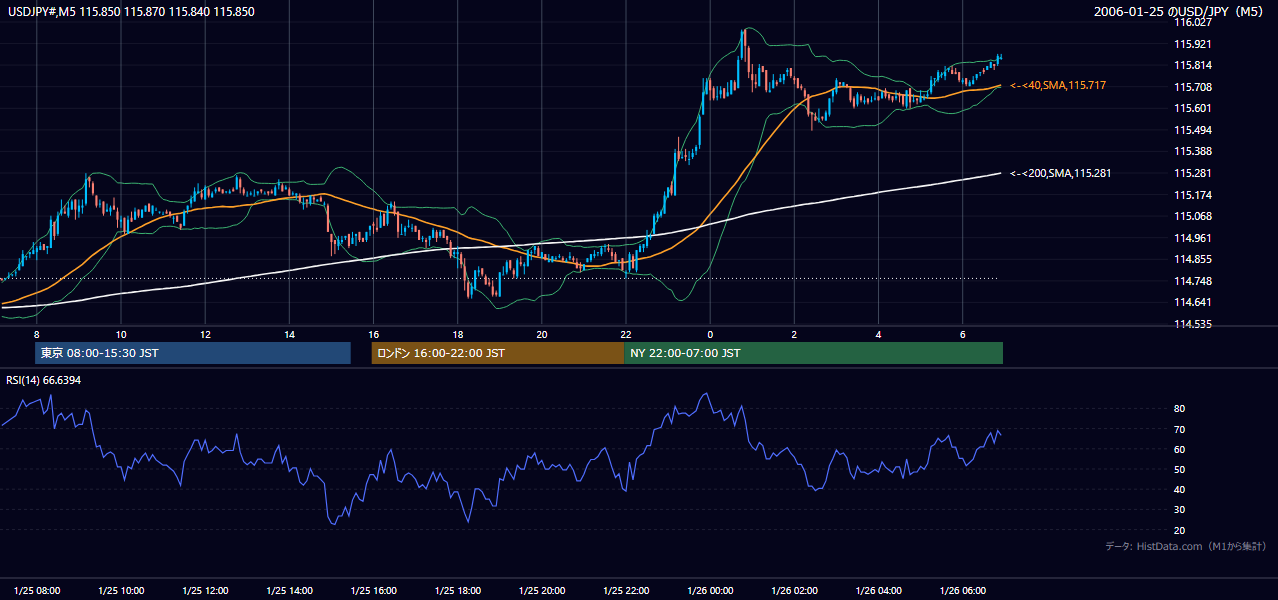1278x600 pixels.
Task: Click price level 114.961 on the axis
Action: point(1192,238)
